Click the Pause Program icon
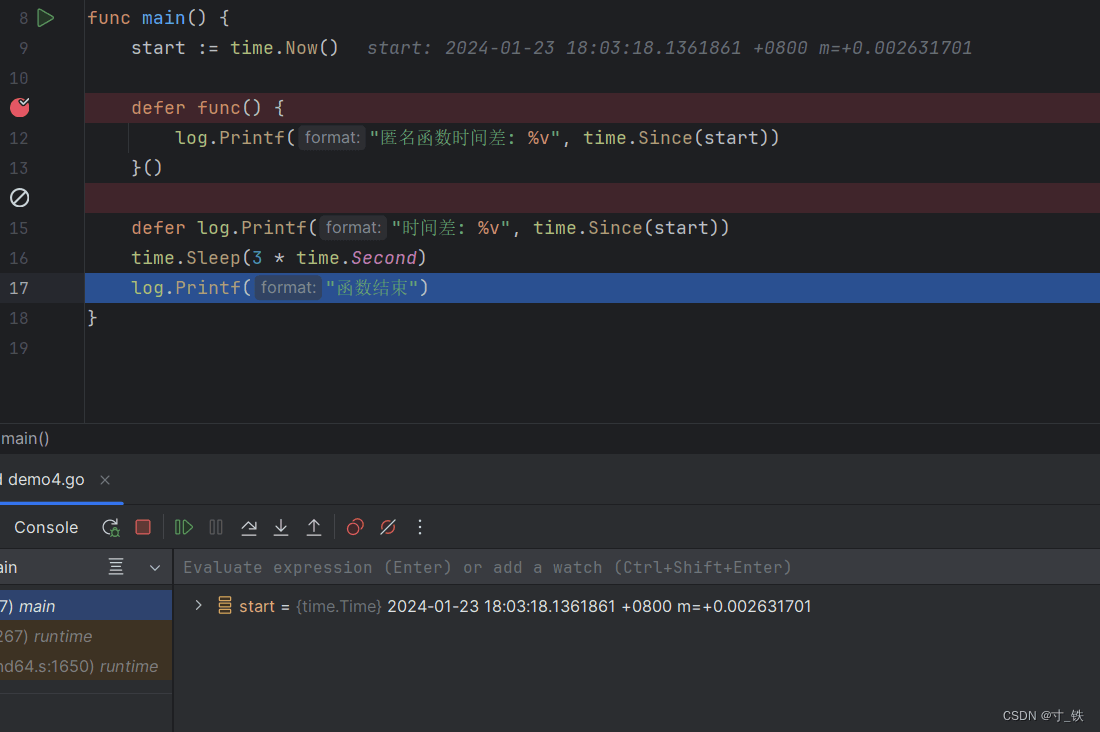The width and height of the screenshot is (1100, 732). point(216,527)
